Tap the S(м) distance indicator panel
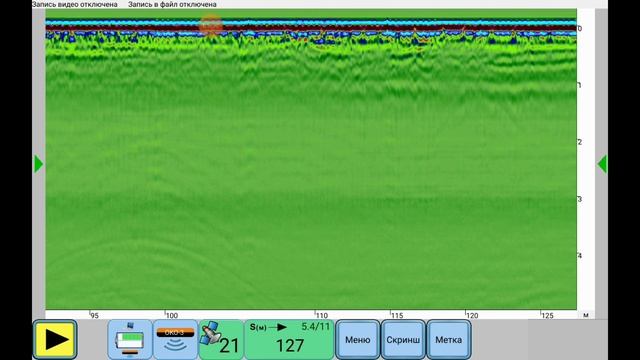The height and width of the screenshot is (360, 640). (x=289, y=340)
